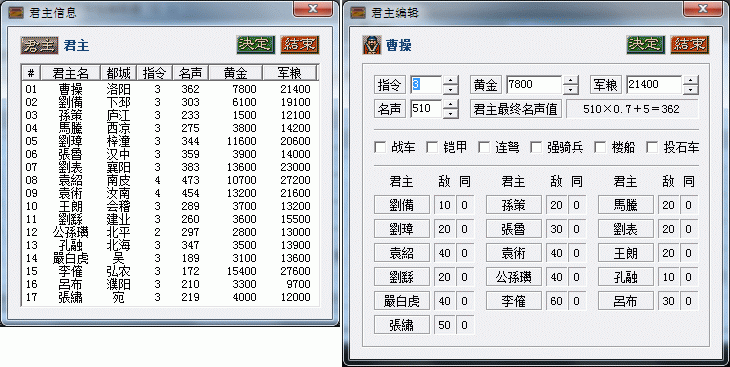Increase 名声 value with up arrow
Screen dimensions: 730x367
pyautogui.click(x=450, y=104)
